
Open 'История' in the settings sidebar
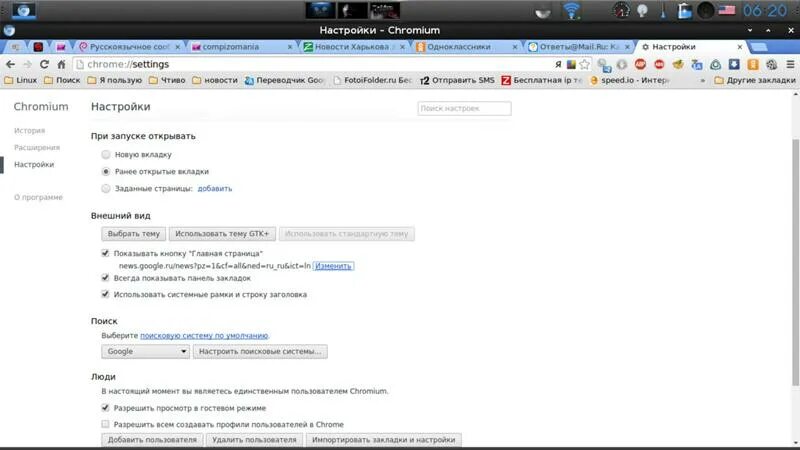point(30,131)
